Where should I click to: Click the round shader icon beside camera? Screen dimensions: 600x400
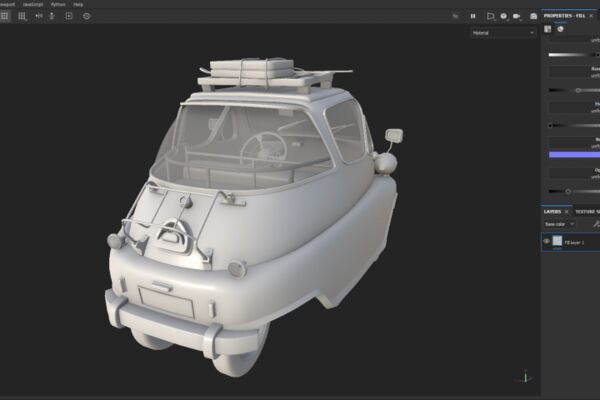pyautogui.click(x=504, y=16)
